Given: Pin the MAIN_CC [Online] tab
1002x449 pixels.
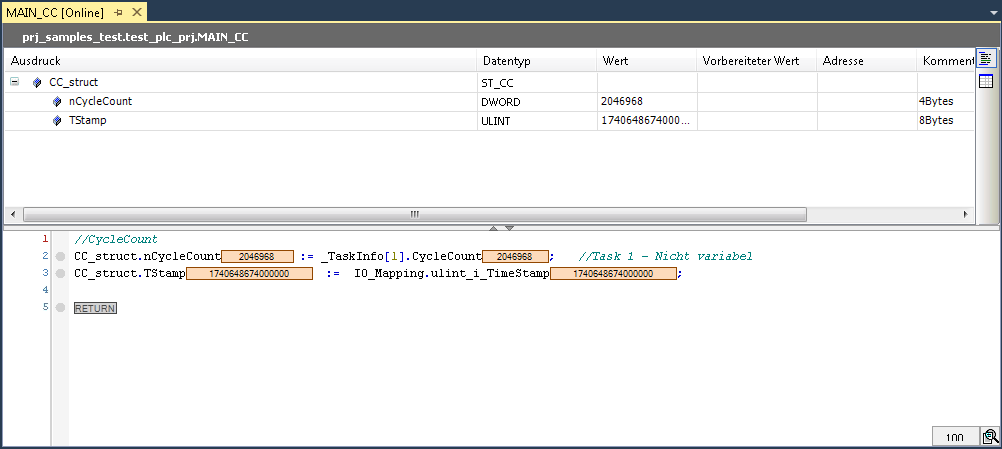Looking at the screenshot, I should [x=118, y=13].
